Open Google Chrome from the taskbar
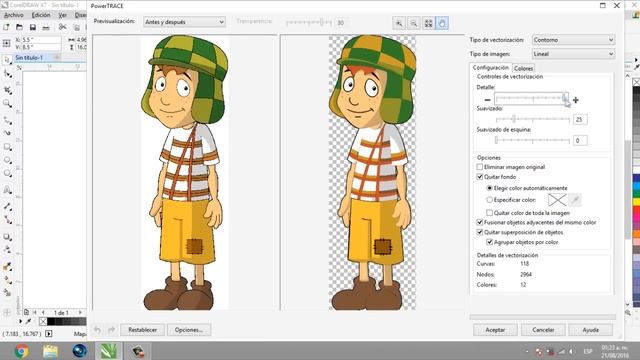640x360 pixels. coord(22,351)
